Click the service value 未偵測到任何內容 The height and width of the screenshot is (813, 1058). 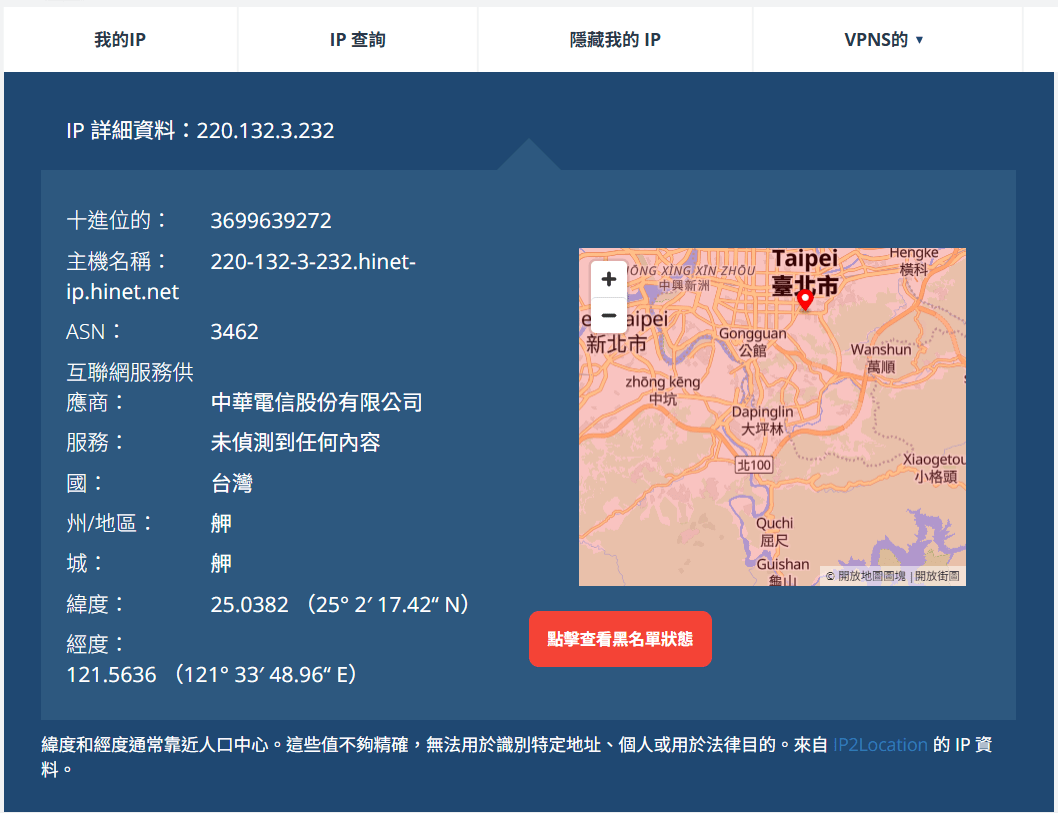coord(296,443)
